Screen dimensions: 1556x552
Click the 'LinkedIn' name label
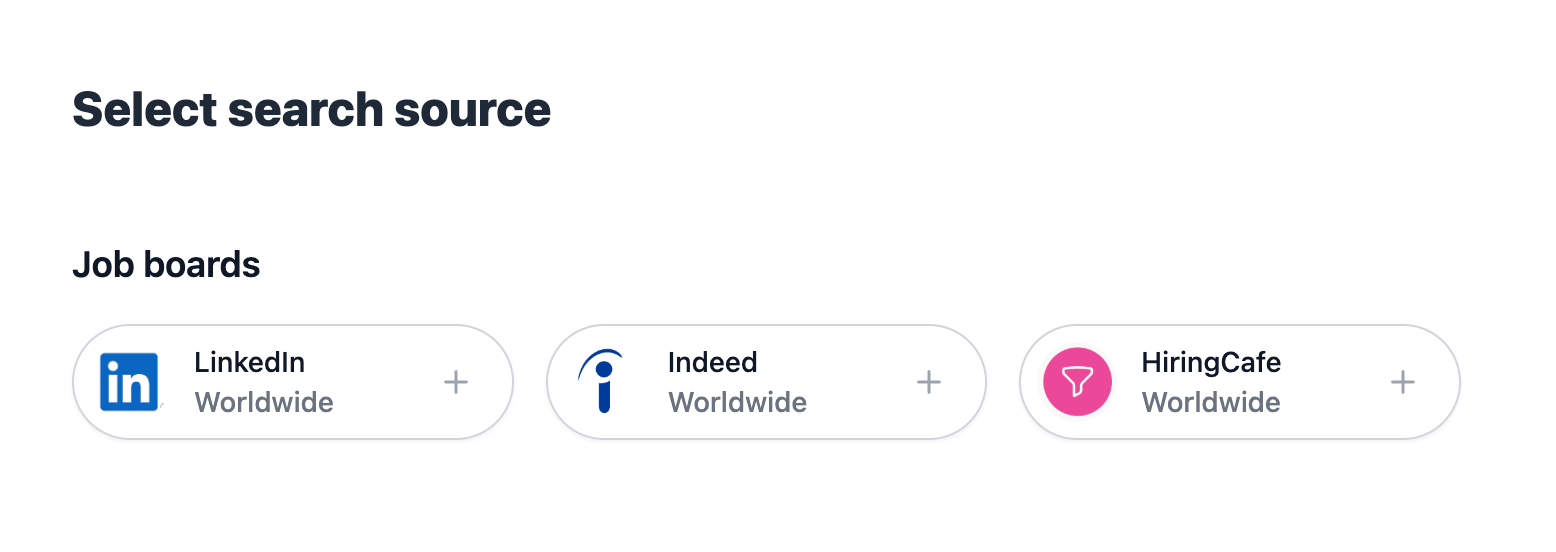(x=250, y=362)
